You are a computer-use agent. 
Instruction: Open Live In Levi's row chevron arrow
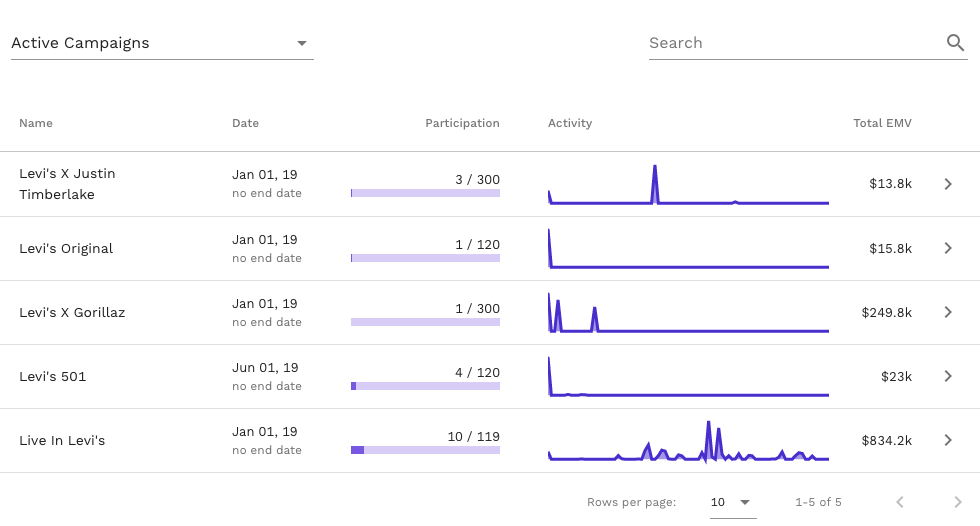pyautogui.click(x=948, y=440)
